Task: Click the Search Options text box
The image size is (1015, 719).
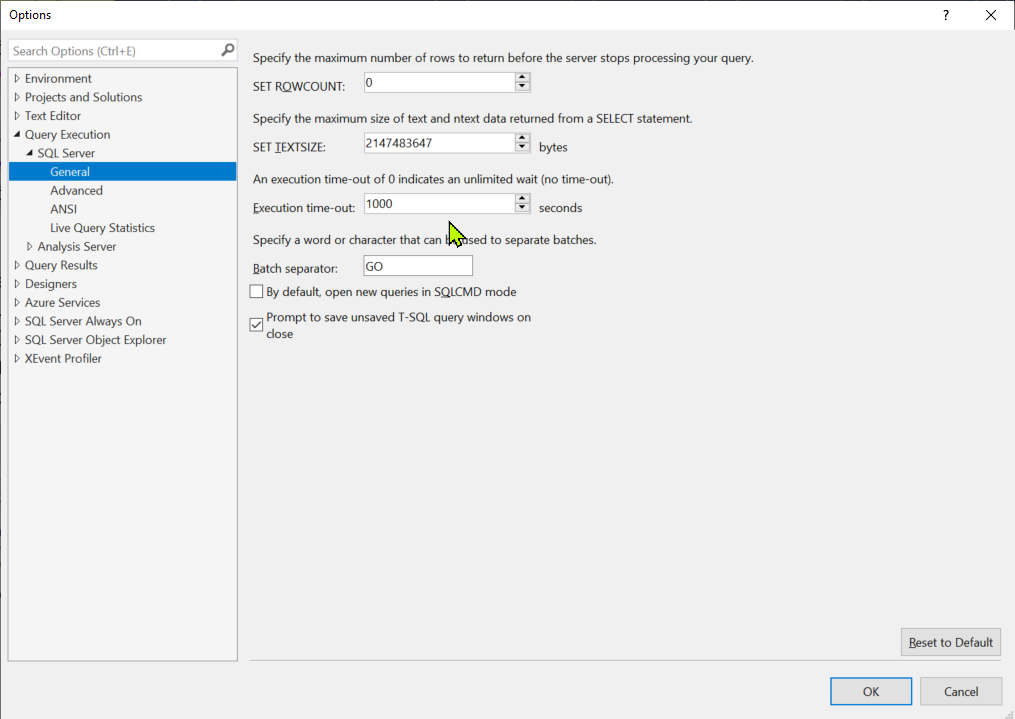Action: pos(110,50)
